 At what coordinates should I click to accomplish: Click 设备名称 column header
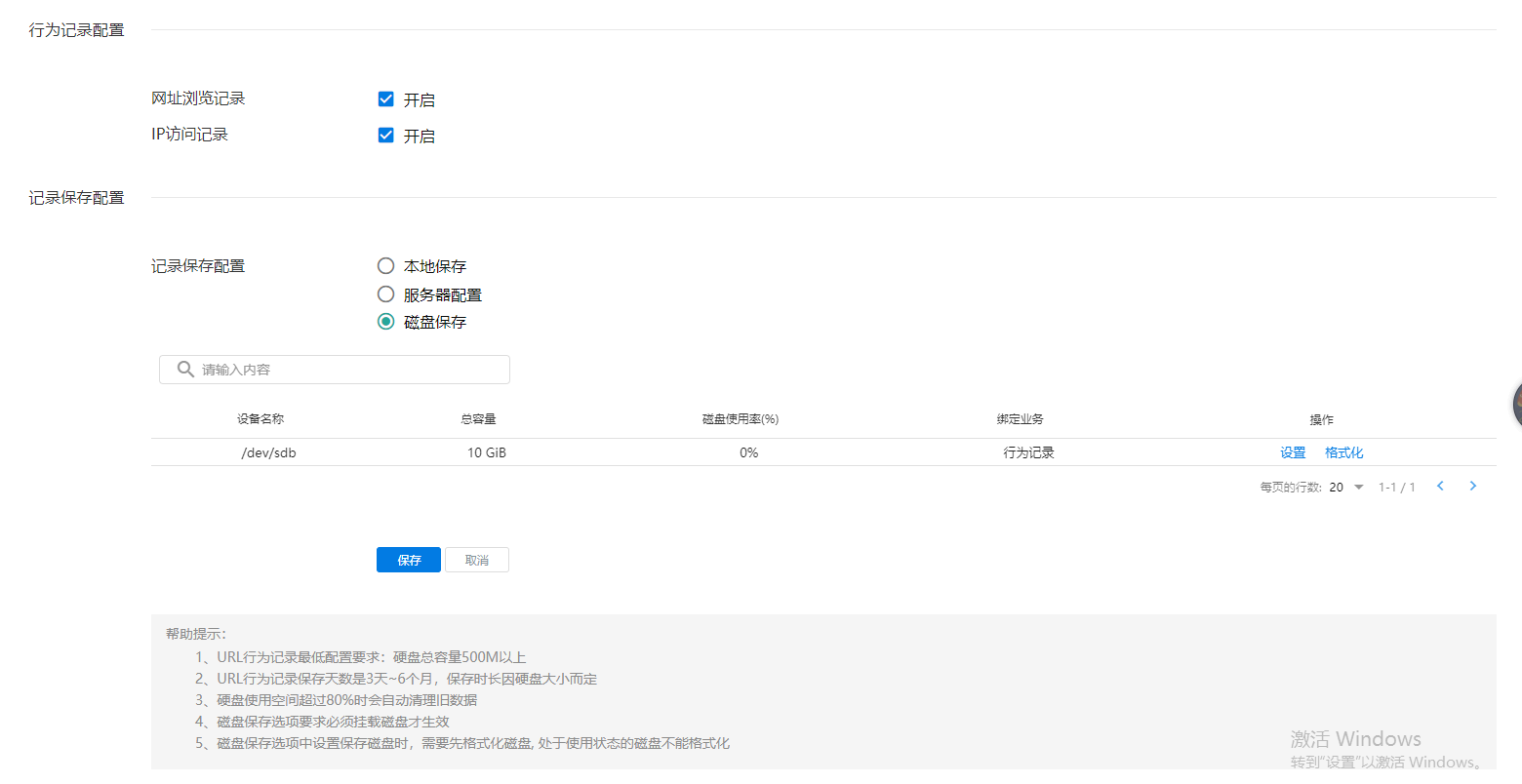(x=260, y=419)
